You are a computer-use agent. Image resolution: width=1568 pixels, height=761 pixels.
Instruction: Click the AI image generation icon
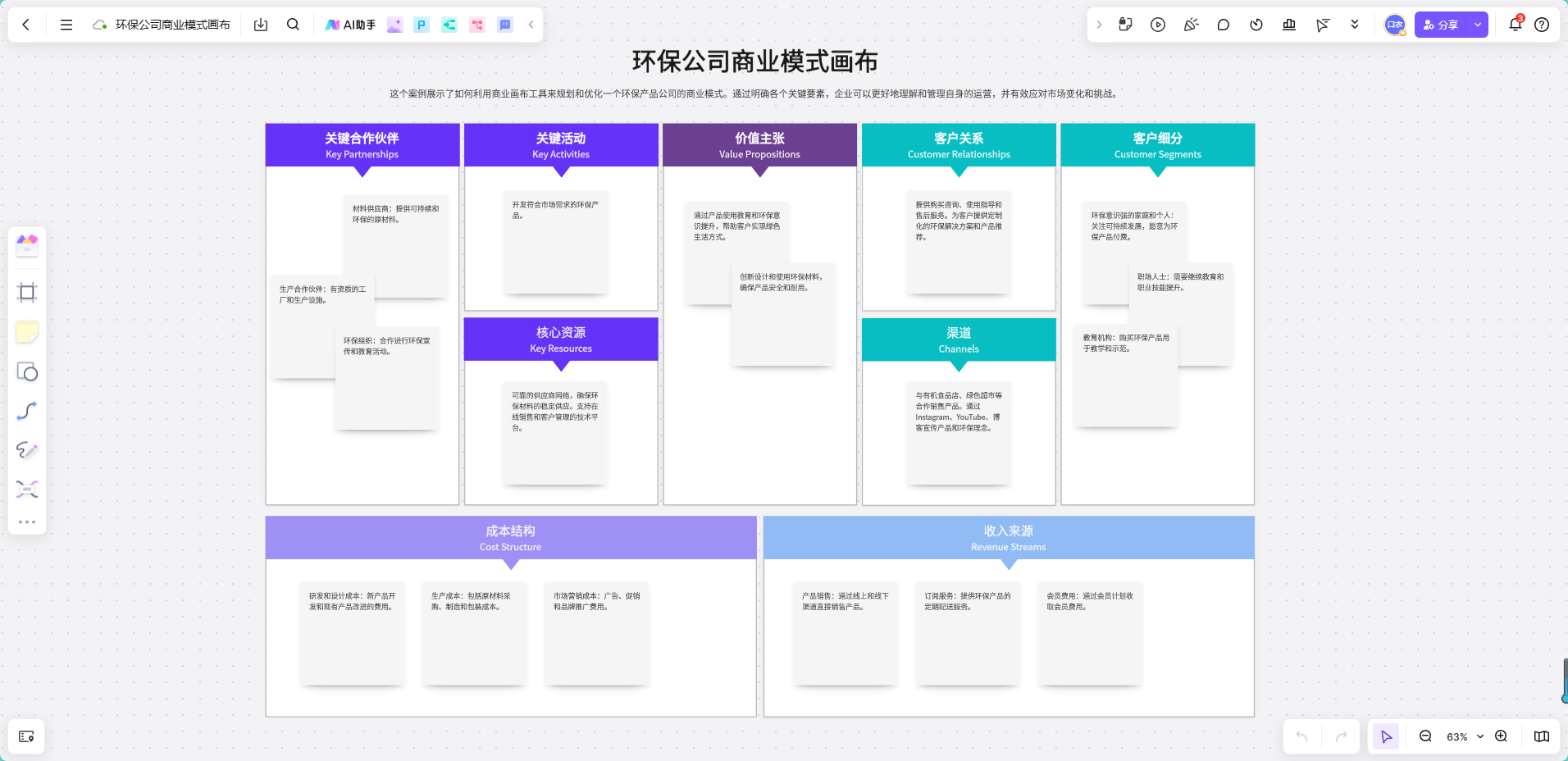(x=394, y=25)
